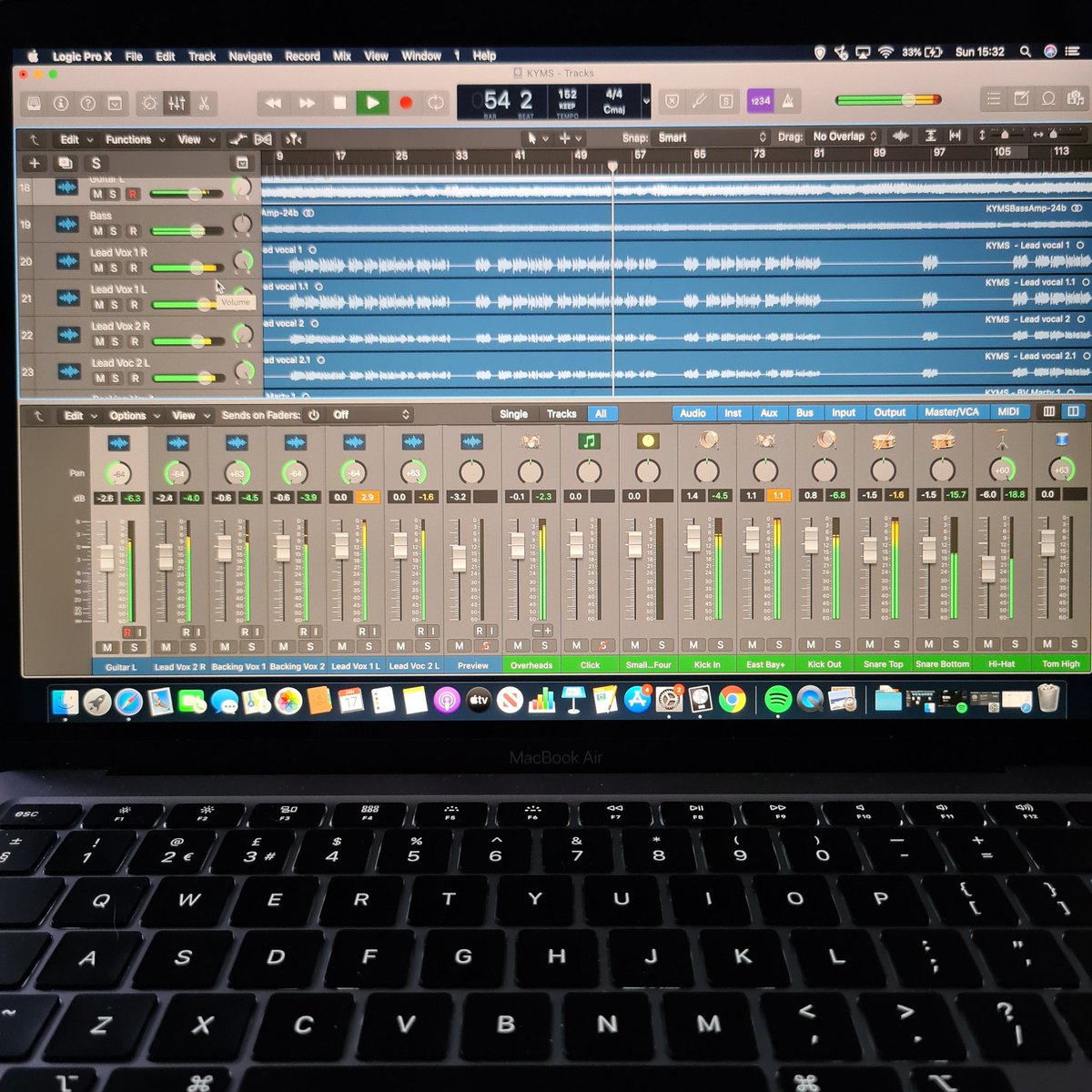The width and height of the screenshot is (1092, 1092).
Task: Toggle global track Solo S button
Action: coord(96,164)
